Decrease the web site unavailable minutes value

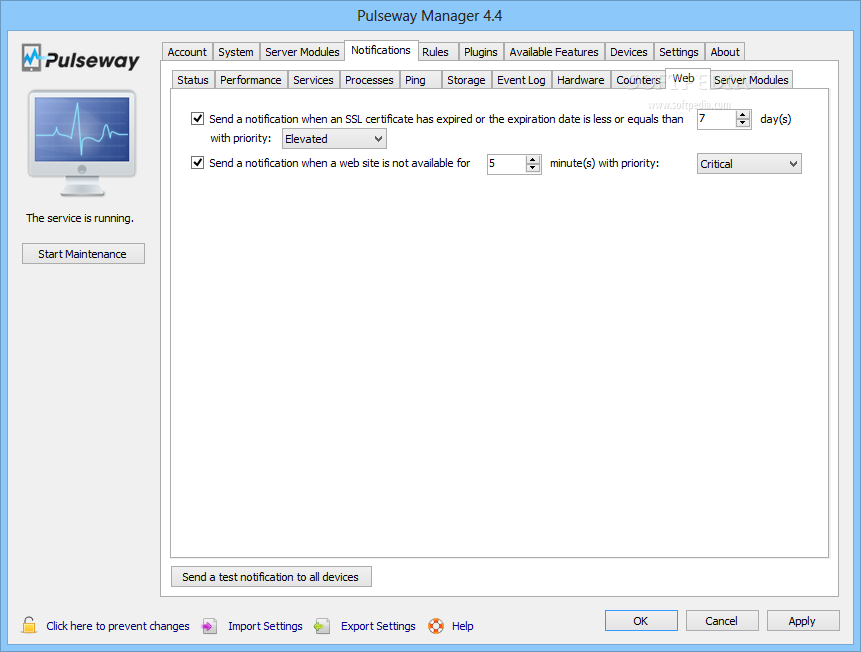point(533,168)
